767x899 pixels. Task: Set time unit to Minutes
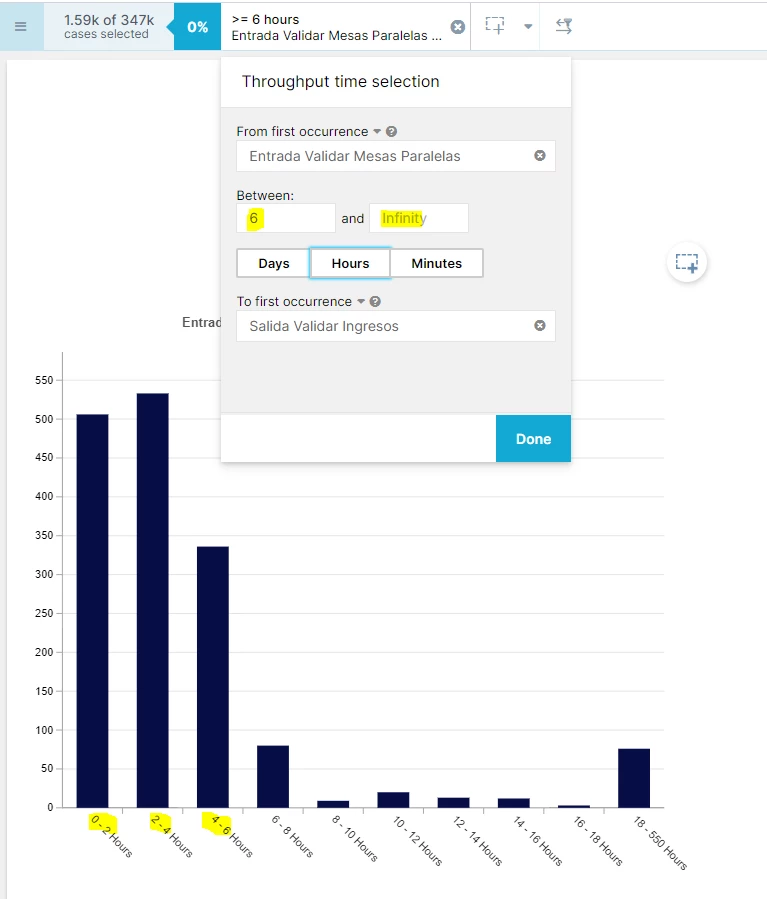[436, 264]
